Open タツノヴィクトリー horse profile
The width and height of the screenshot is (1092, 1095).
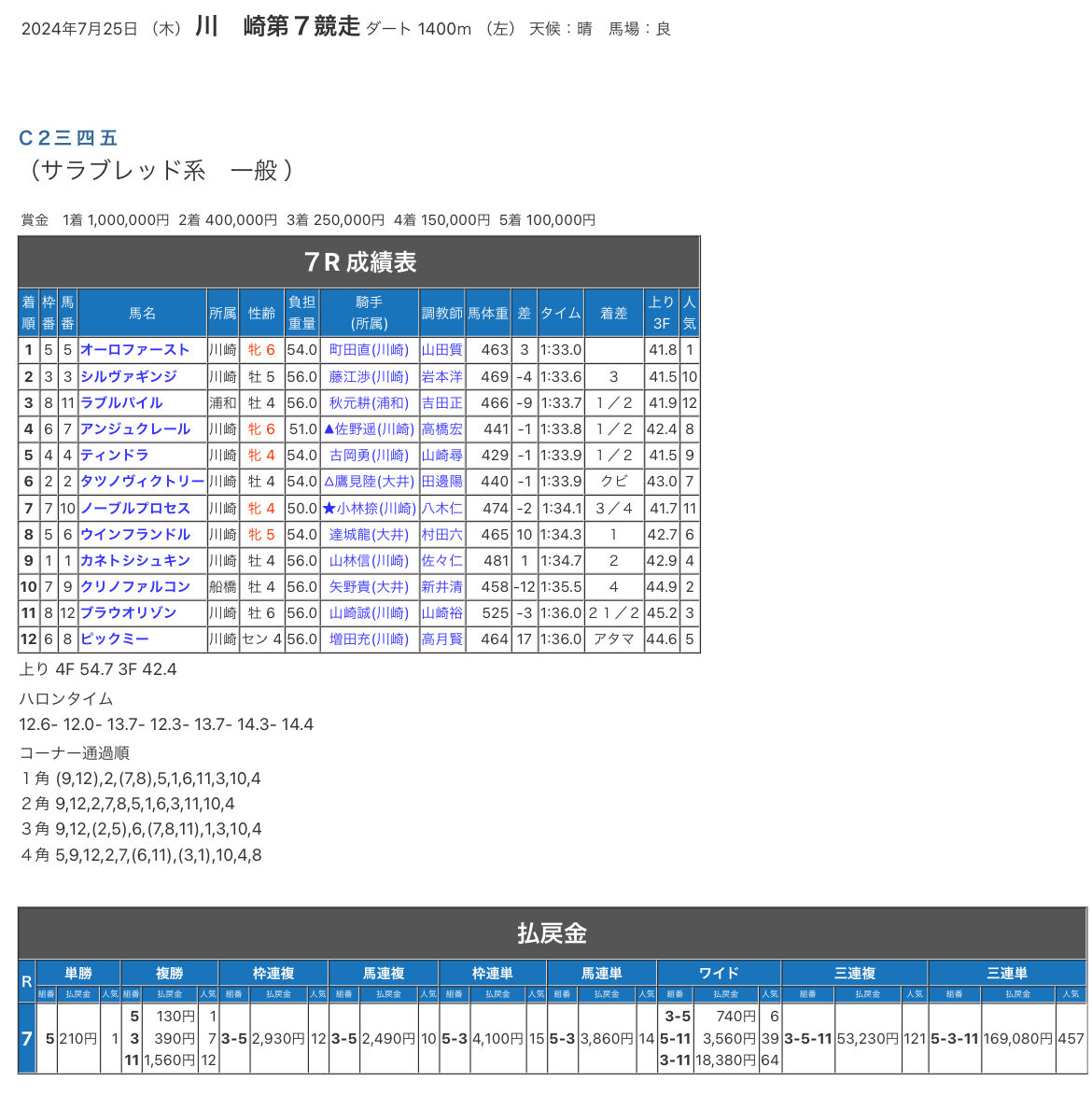point(142,481)
